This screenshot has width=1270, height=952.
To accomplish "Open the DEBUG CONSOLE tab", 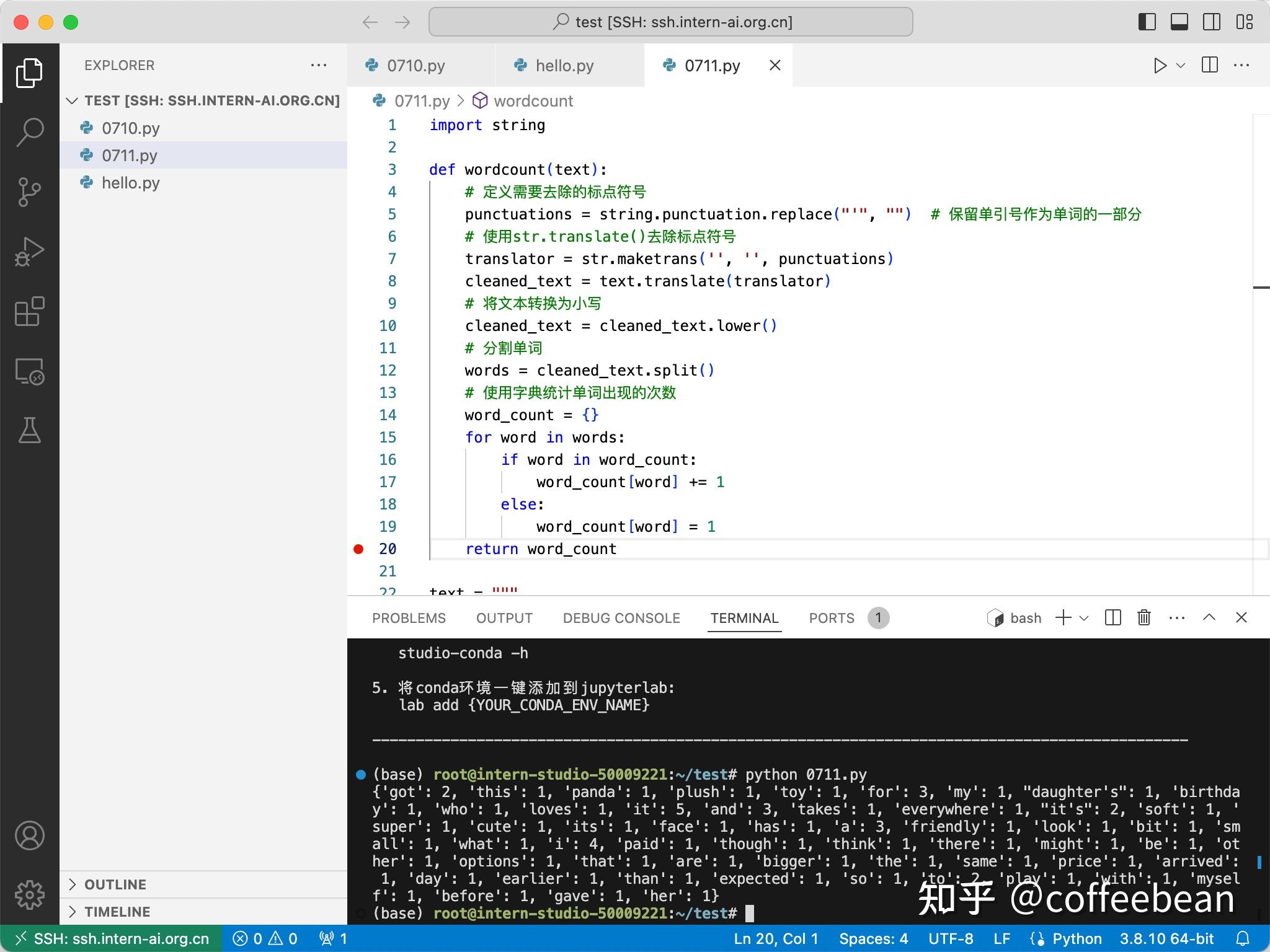I will [620, 617].
